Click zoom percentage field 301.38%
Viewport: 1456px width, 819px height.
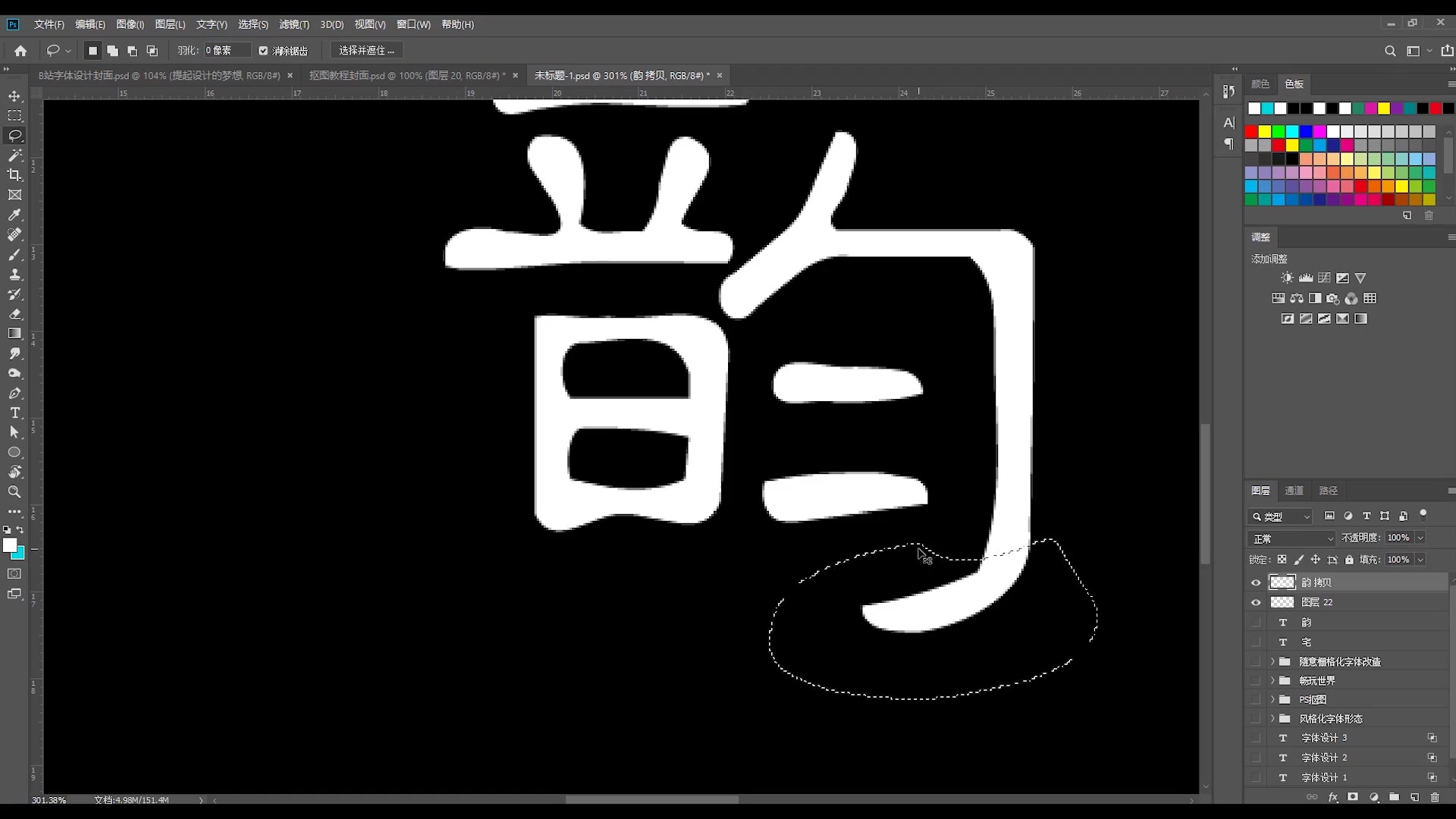point(49,800)
